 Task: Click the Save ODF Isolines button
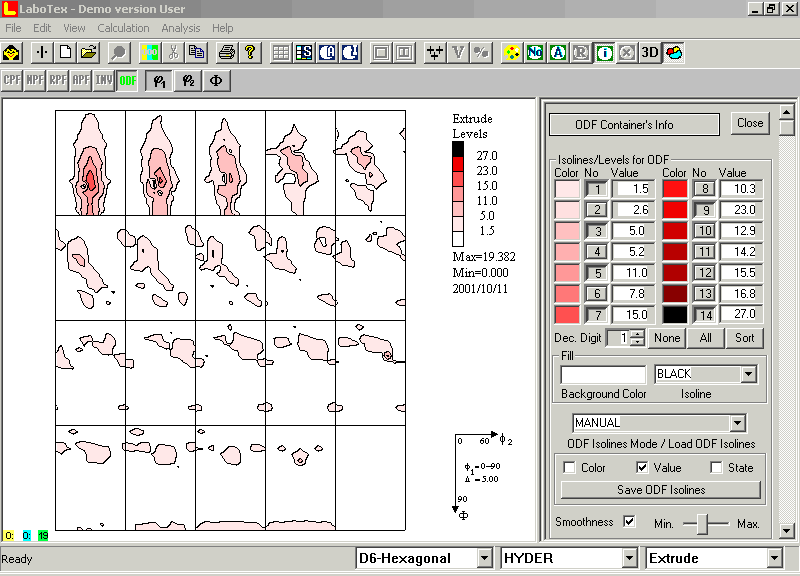click(661, 490)
